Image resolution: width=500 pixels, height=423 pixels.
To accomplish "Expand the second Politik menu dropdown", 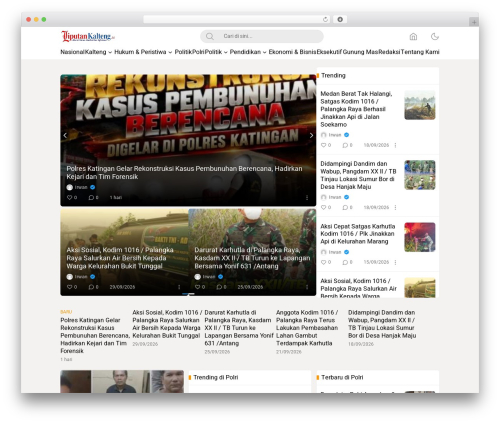I will [226, 52].
